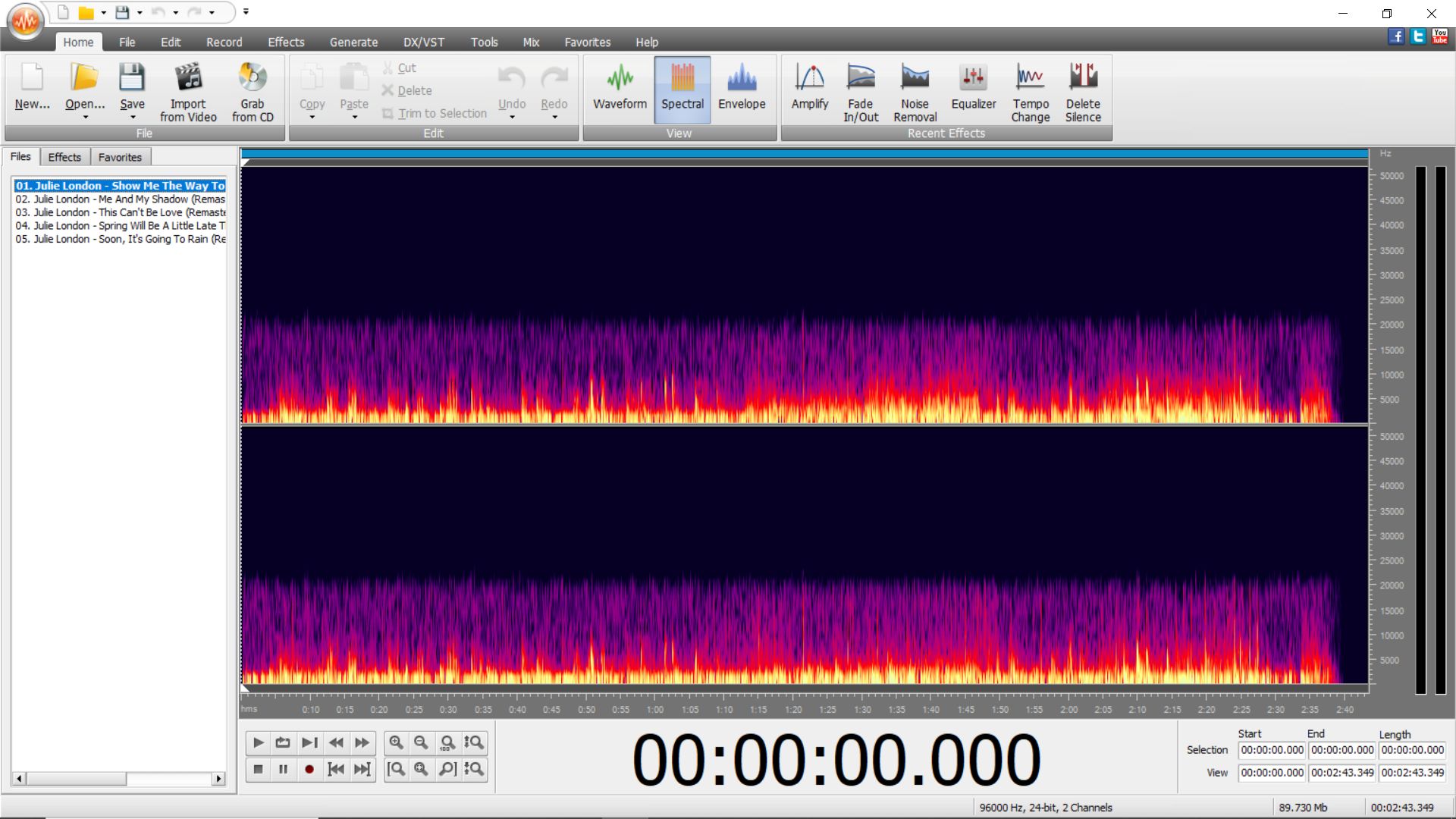Viewport: 1456px width, 819px height.
Task: Zoom out using the minus magnifier
Action: pyautogui.click(x=421, y=742)
